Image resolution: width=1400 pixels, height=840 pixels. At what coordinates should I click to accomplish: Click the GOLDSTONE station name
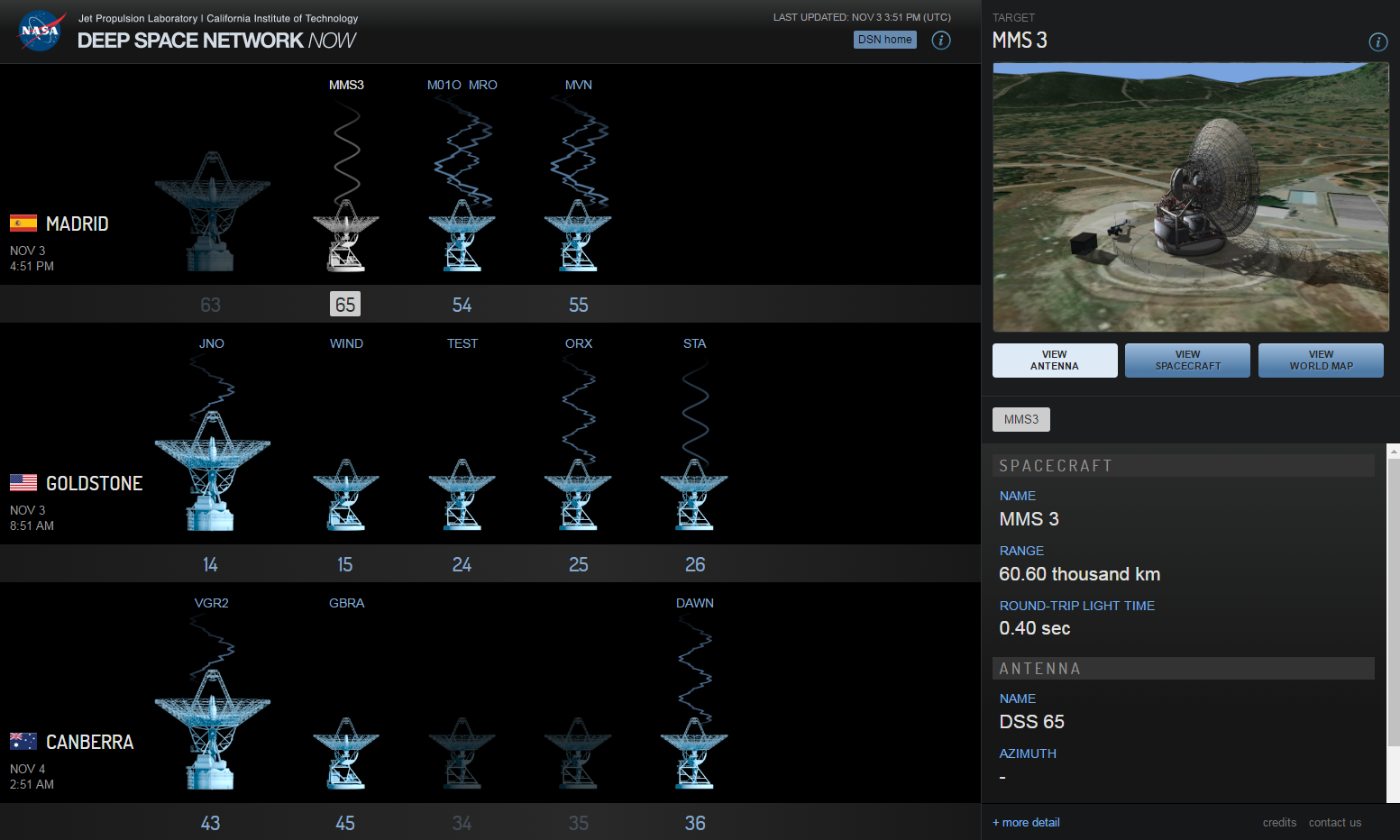[x=95, y=483]
